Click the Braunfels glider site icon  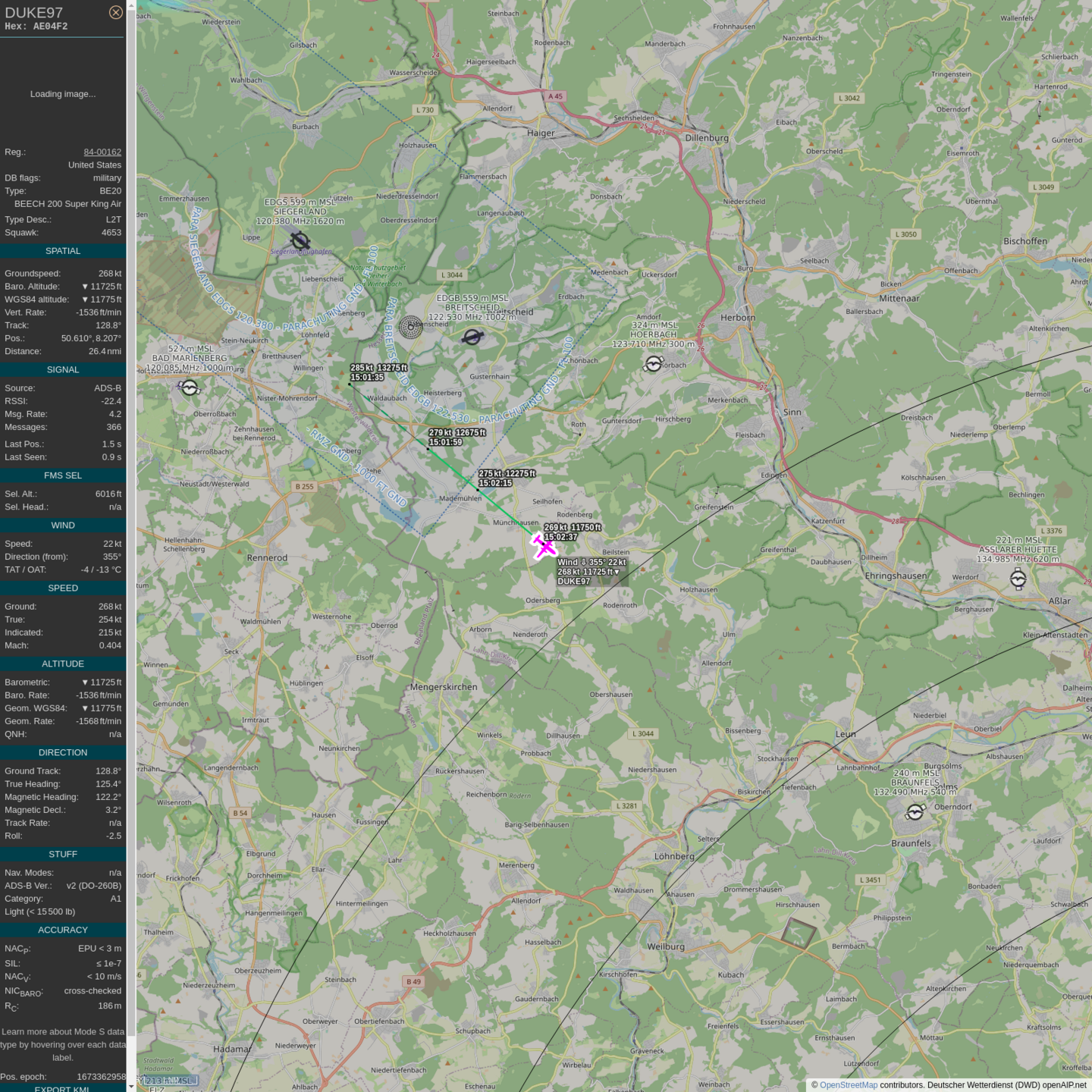pyautogui.click(x=915, y=812)
